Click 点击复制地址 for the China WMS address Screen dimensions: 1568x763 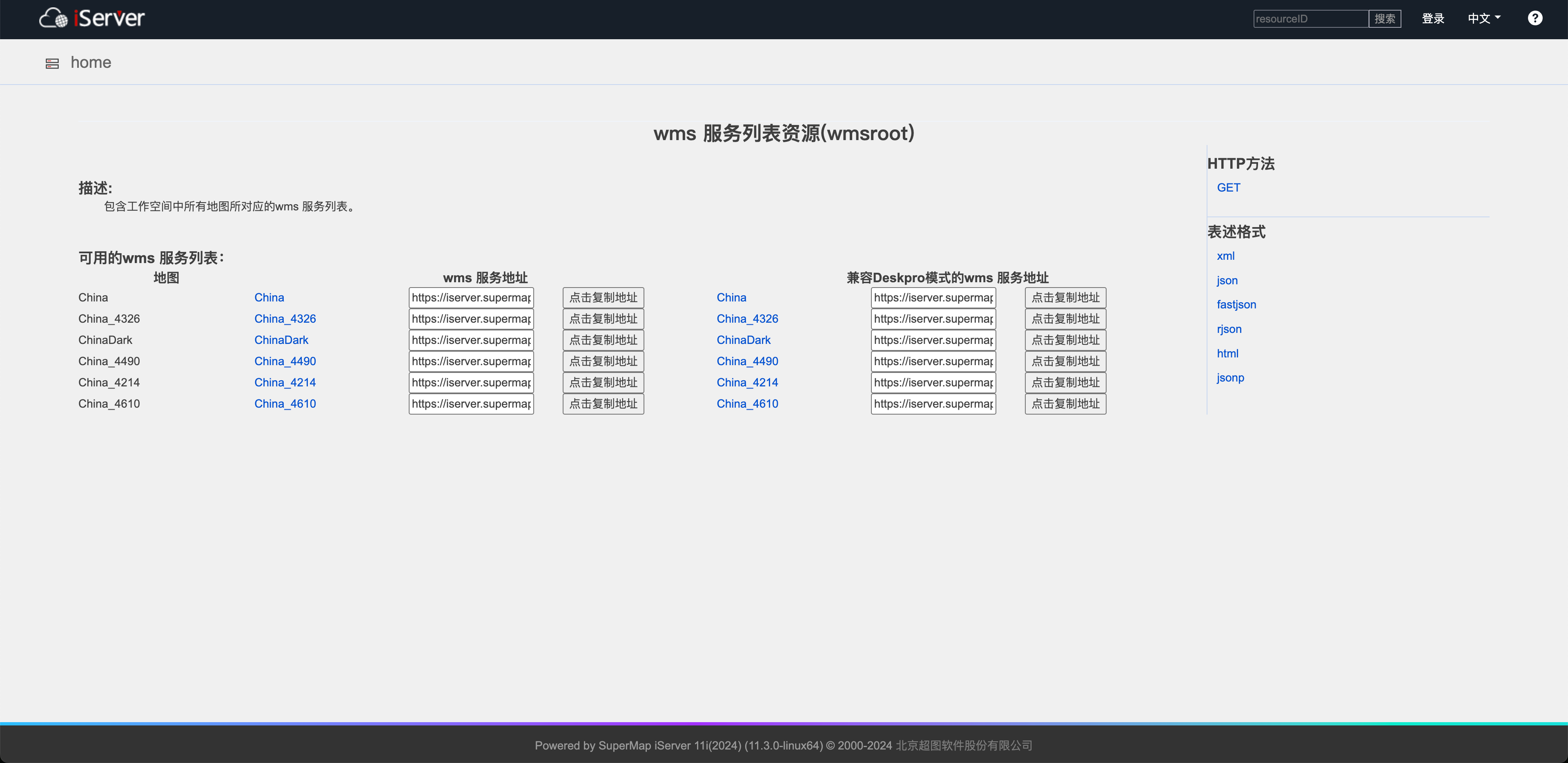(x=603, y=297)
